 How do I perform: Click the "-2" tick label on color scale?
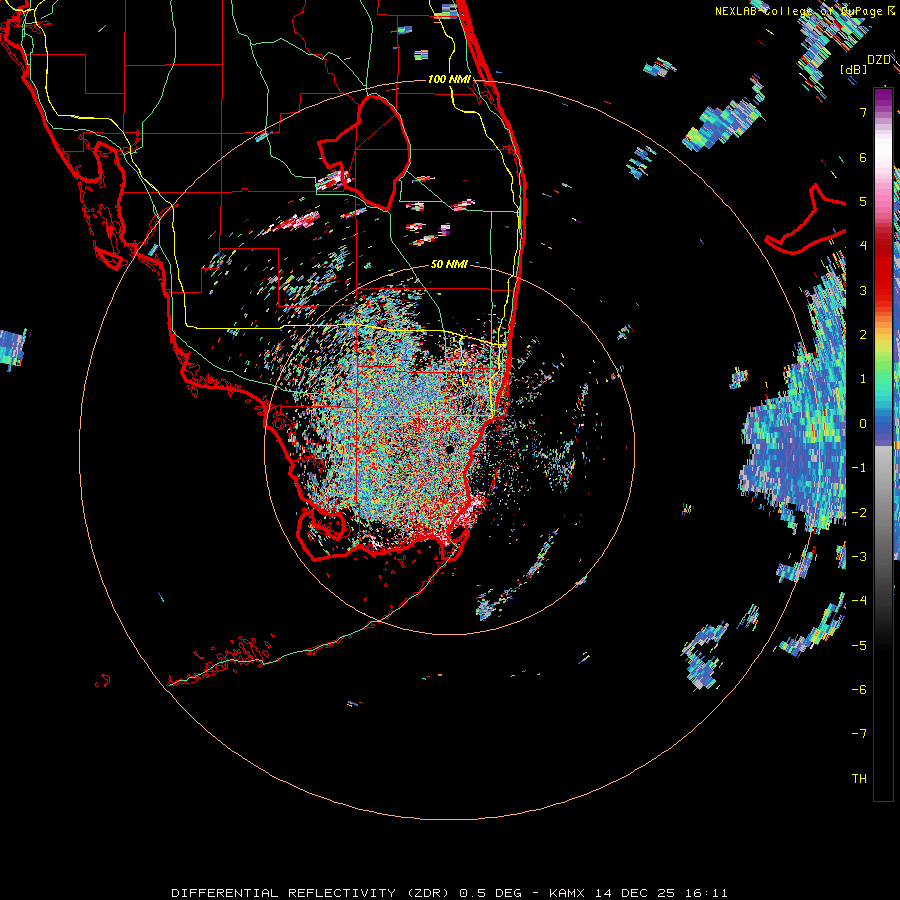coord(859,513)
